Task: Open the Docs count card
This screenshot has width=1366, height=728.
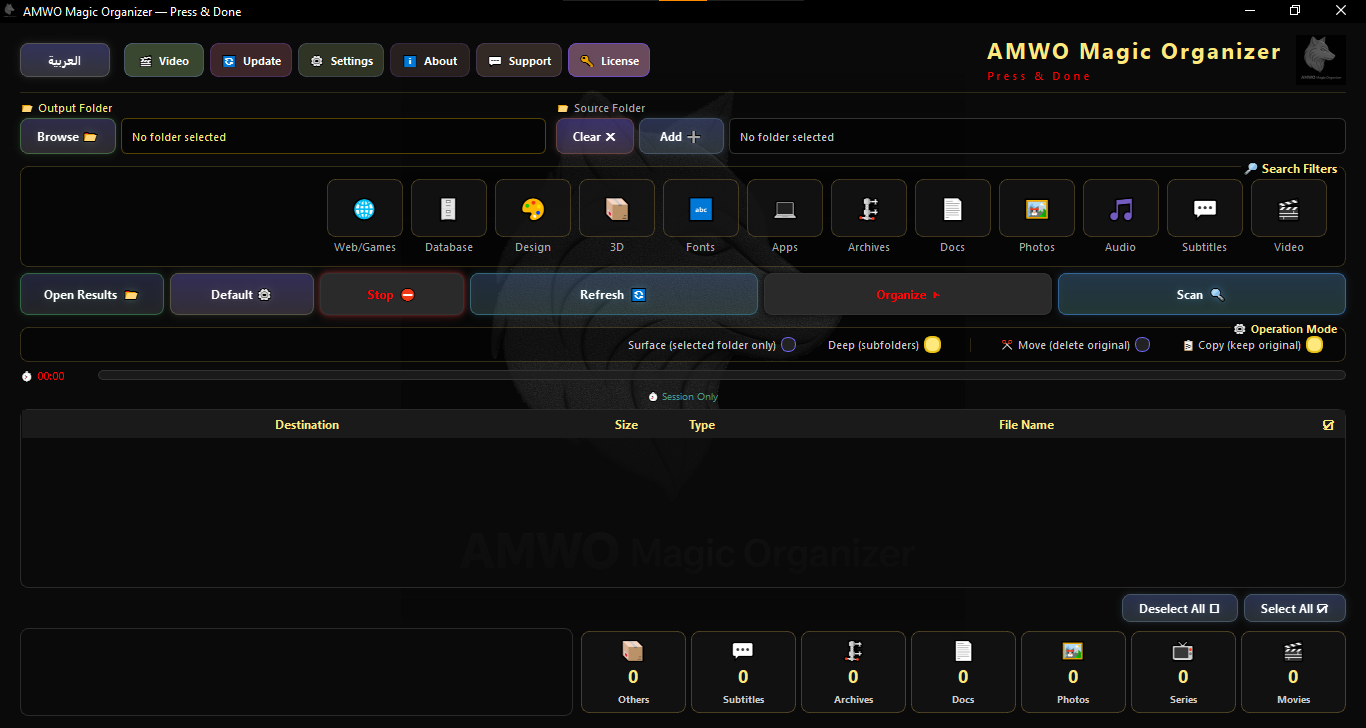Action: click(963, 672)
